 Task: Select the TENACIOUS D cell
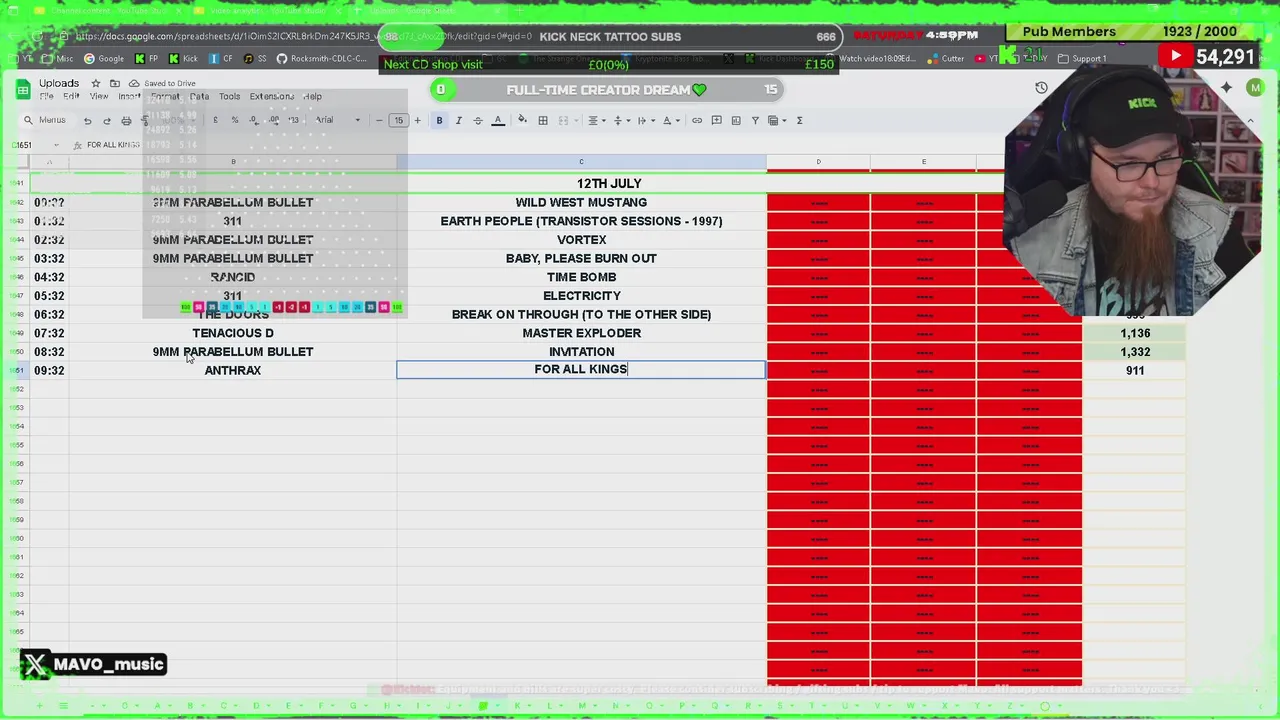(x=233, y=333)
